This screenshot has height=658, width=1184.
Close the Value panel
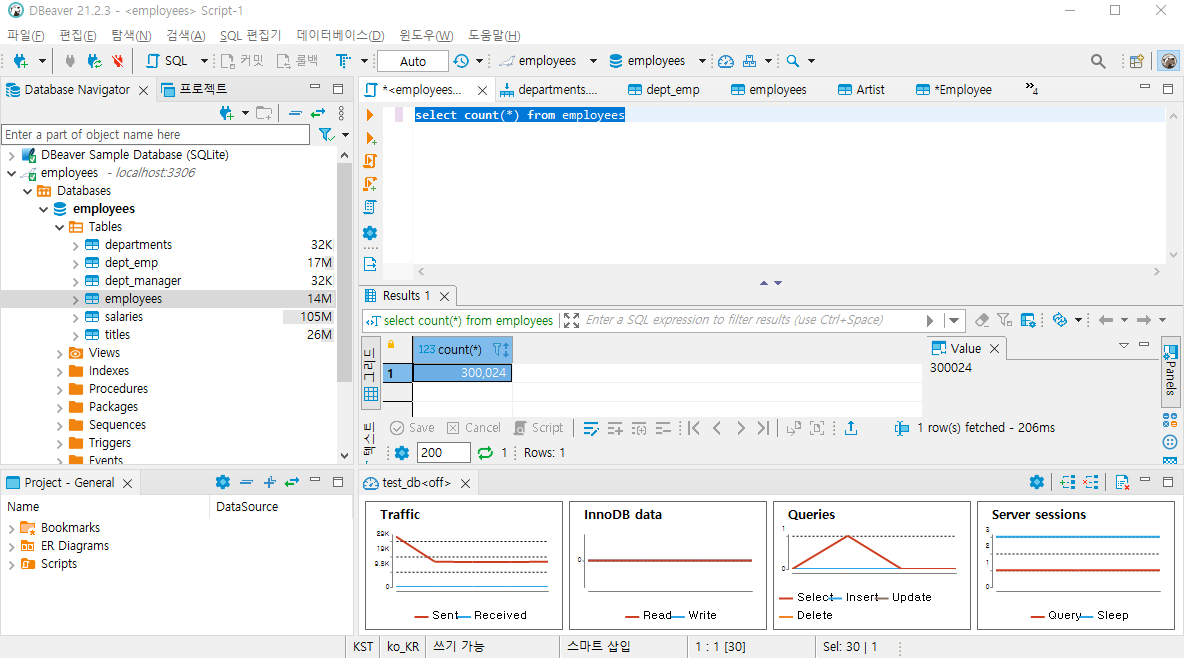coord(994,349)
